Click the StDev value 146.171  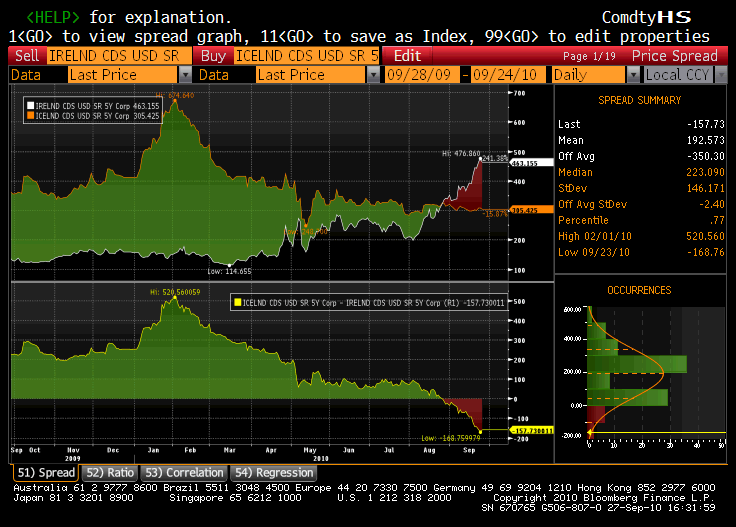(x=705, y=188)
